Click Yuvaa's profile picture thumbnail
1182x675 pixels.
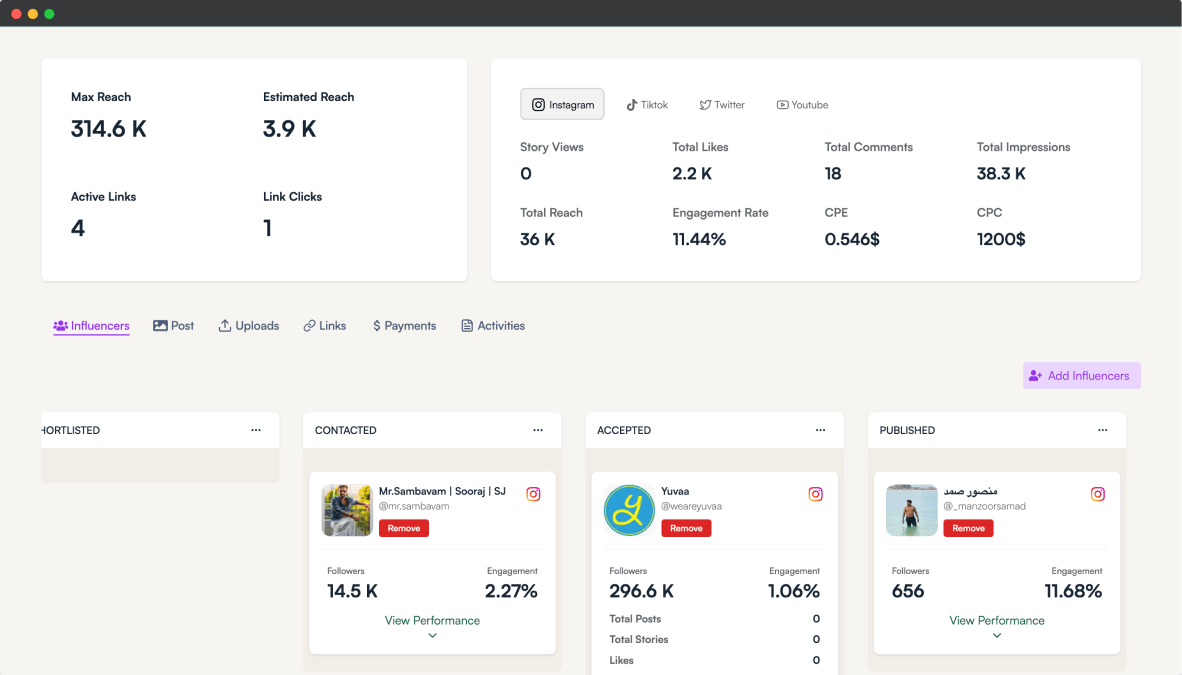[x=629, y=510]
